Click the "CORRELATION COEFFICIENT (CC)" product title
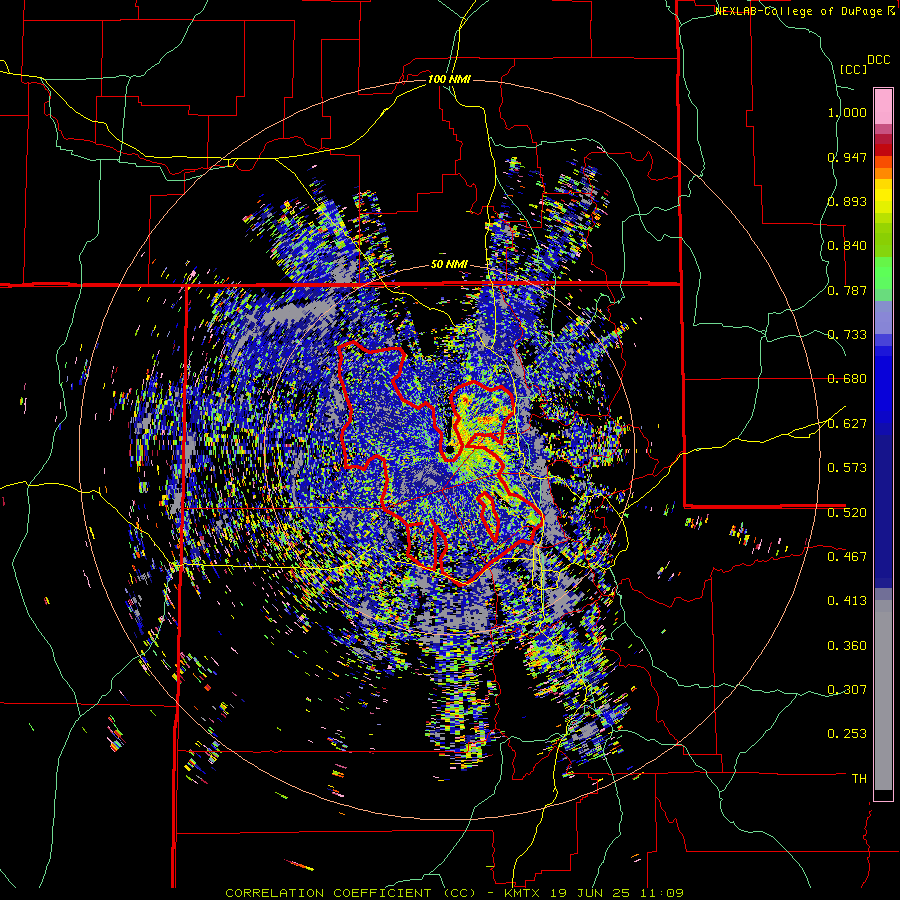 [x=350, y=893]
